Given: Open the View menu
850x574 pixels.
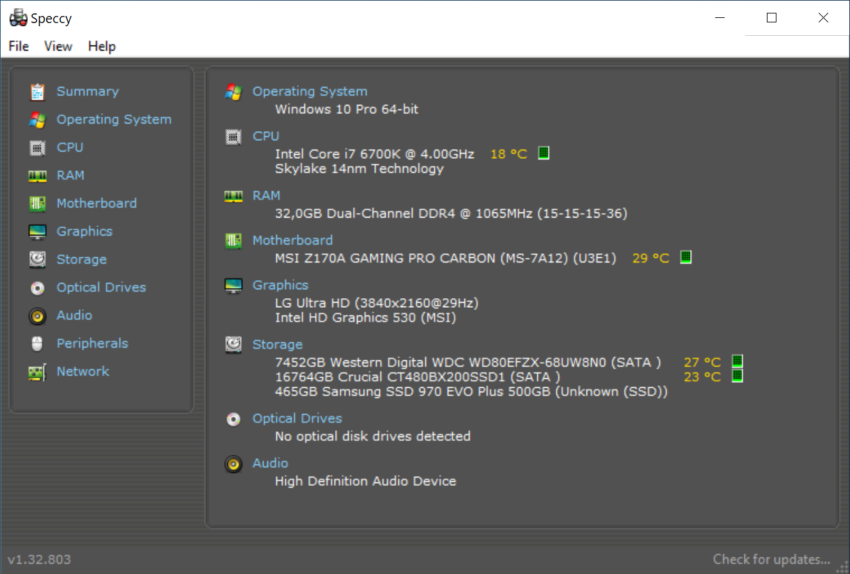Looking at the screenshot, I should pyautogui.click(x=58, y=46).
